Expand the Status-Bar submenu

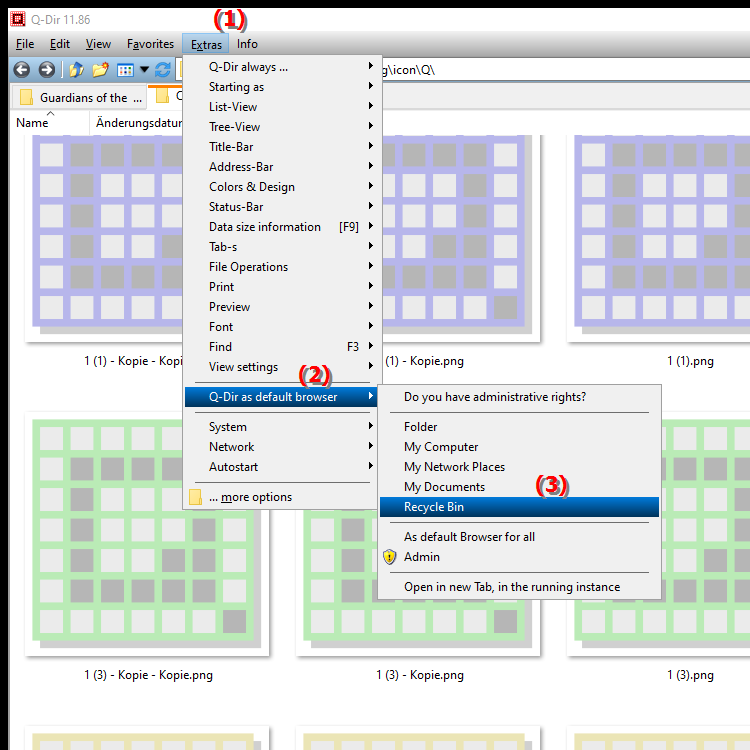[281, 207]
